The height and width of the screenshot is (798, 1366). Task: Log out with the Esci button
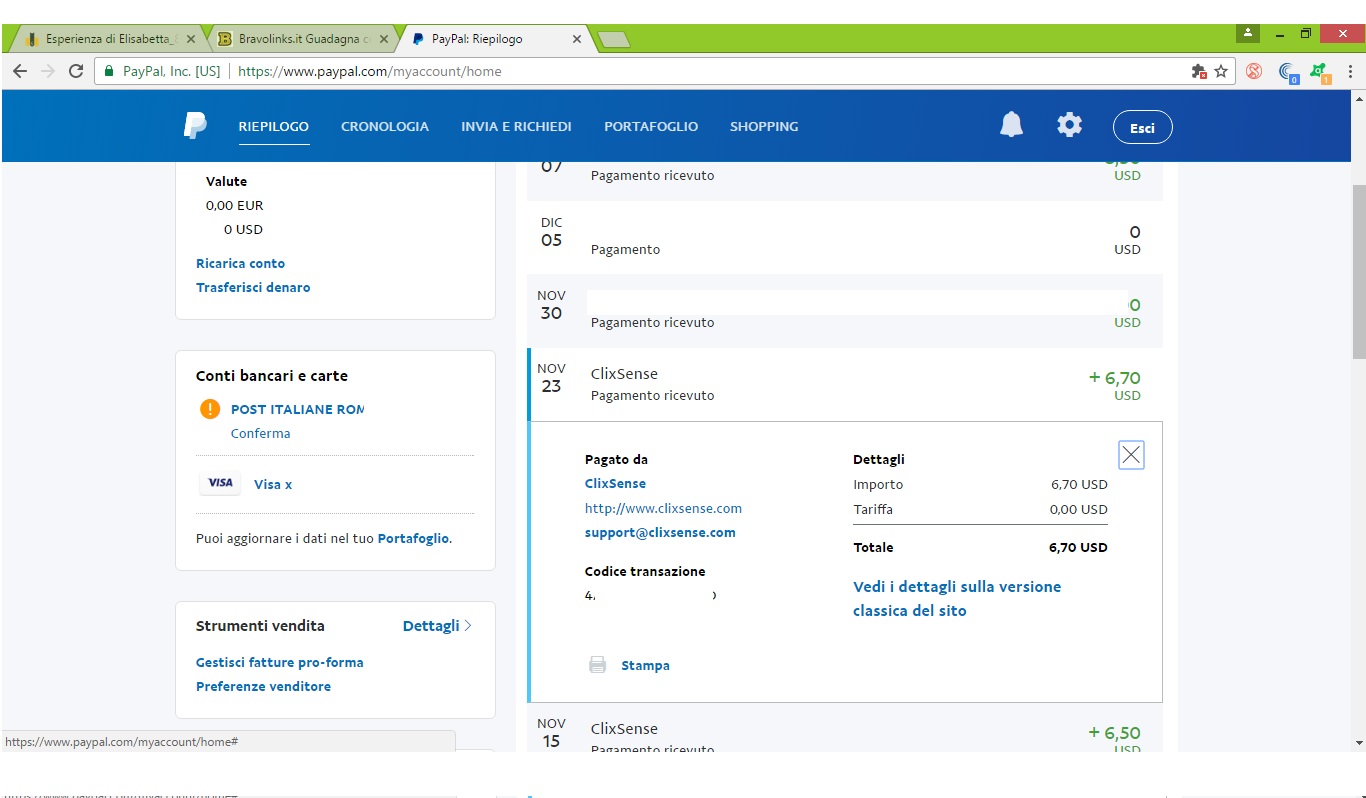click(1142, 127)
